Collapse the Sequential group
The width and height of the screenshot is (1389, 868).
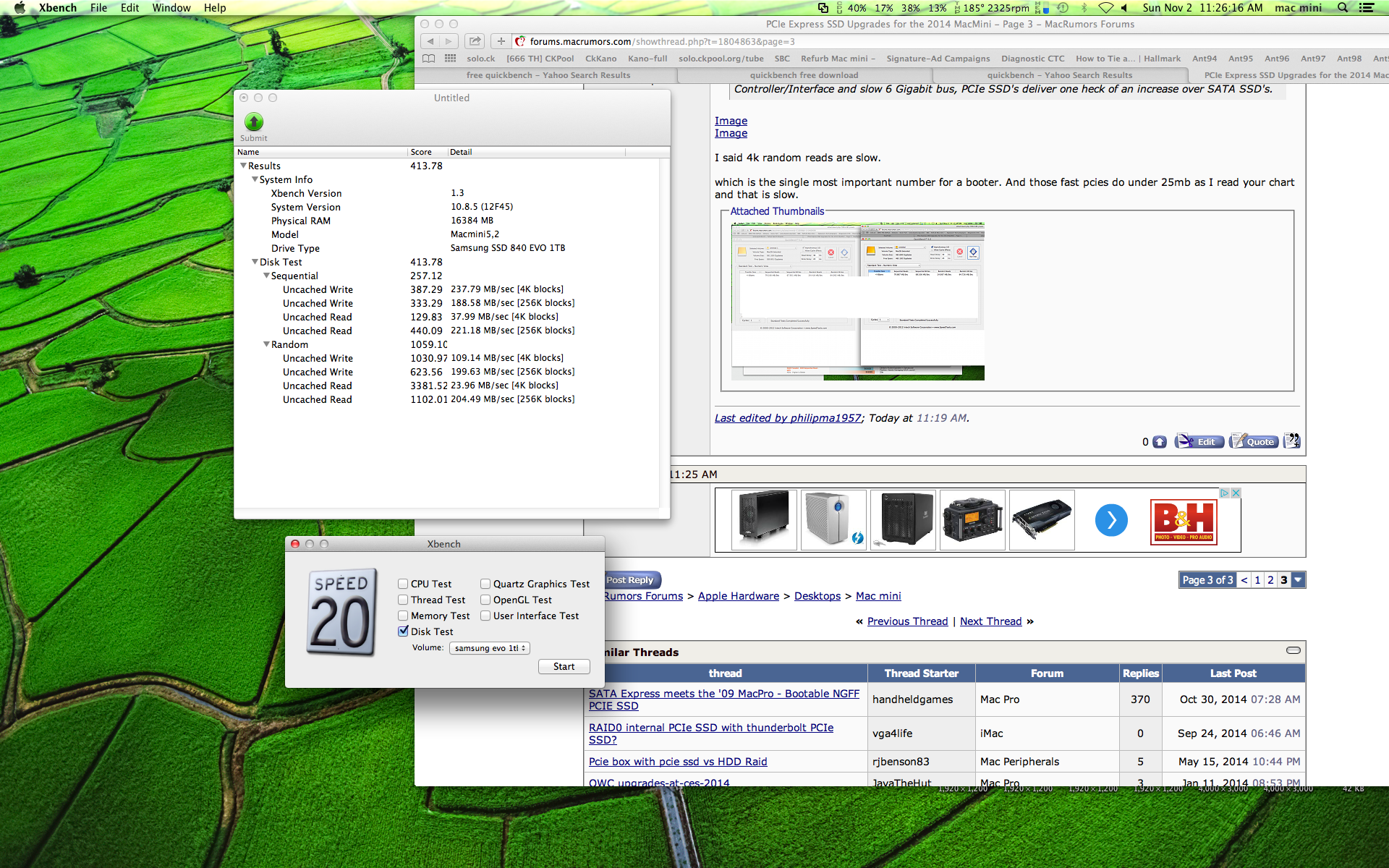(266, 276)
